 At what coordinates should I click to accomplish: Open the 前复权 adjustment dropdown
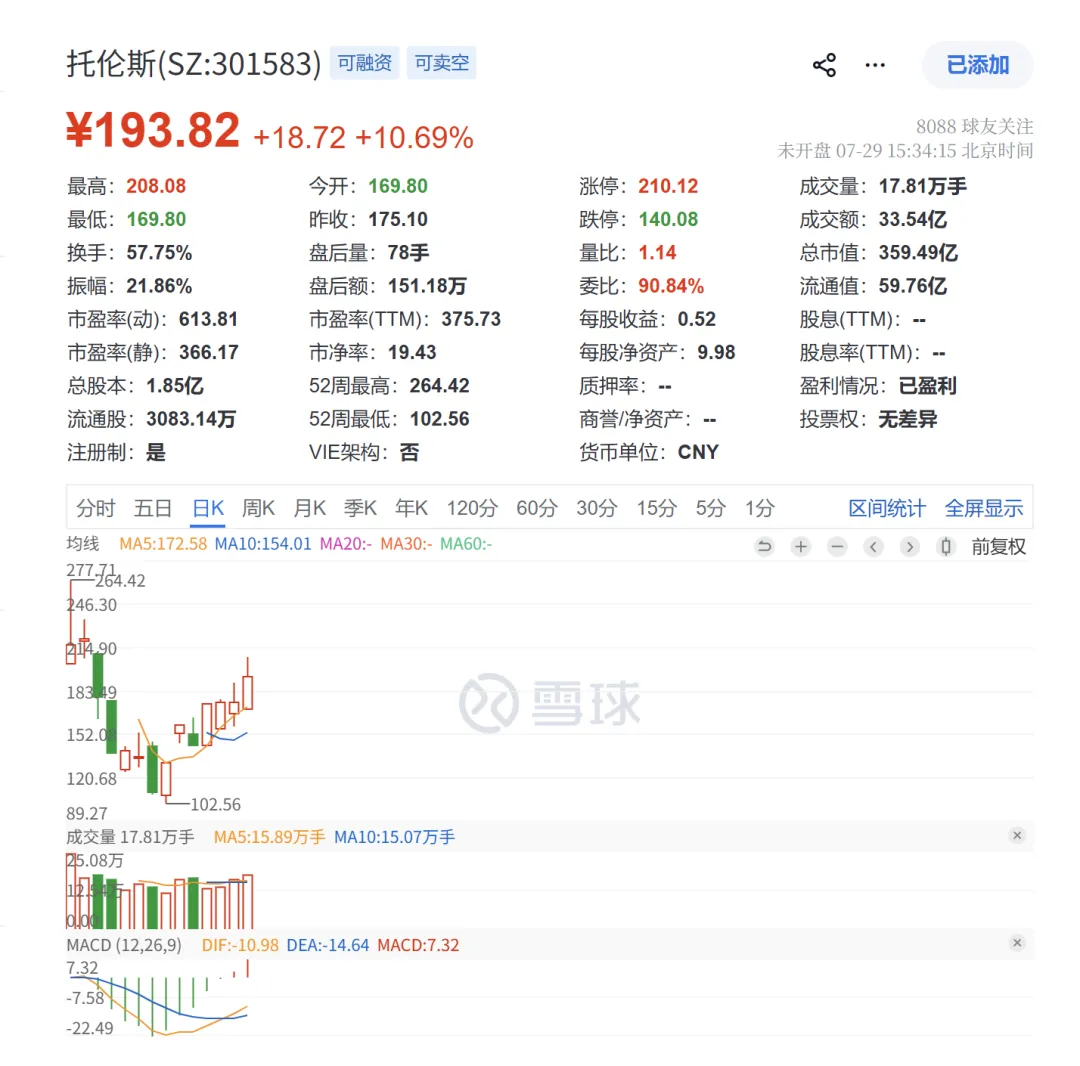click(998, 547)
